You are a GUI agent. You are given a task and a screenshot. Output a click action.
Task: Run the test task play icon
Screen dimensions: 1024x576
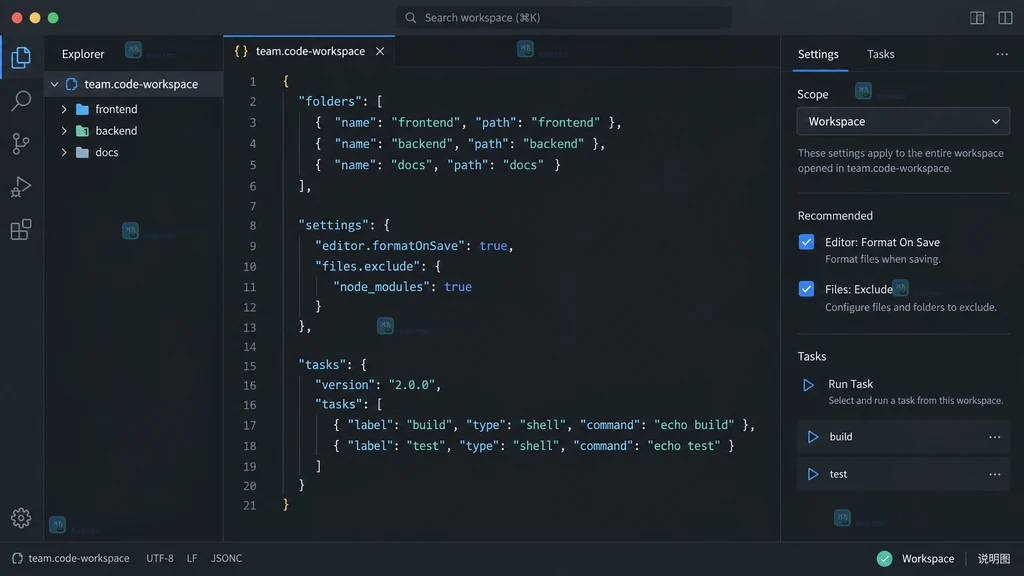[x=812, y=474]
